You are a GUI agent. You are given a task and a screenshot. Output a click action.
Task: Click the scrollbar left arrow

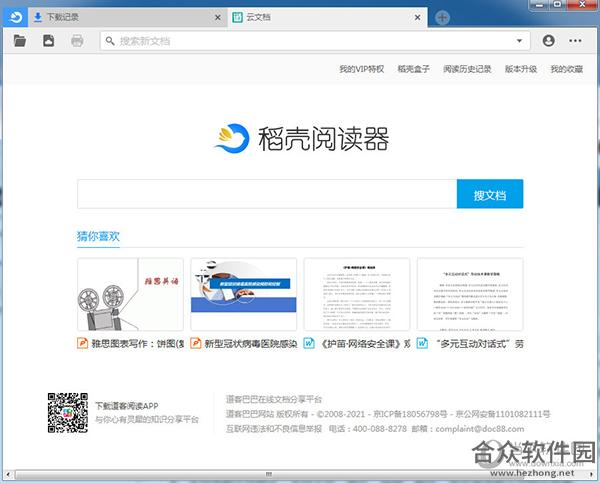coord(8,475)
